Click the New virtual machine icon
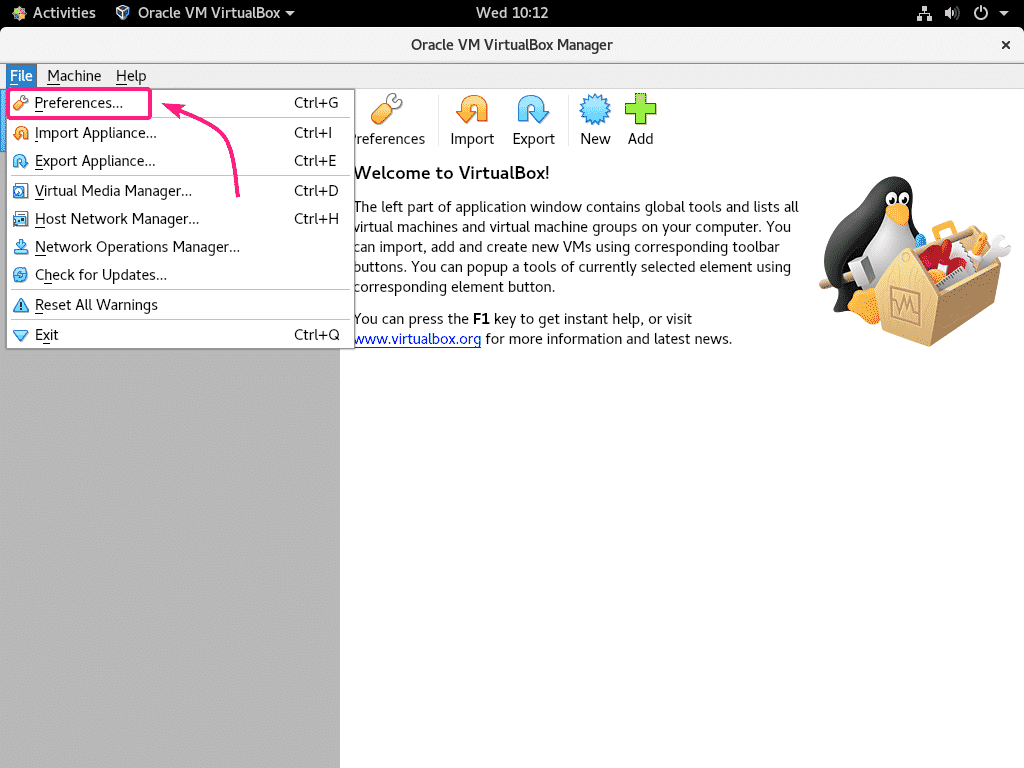 [595, 111]
